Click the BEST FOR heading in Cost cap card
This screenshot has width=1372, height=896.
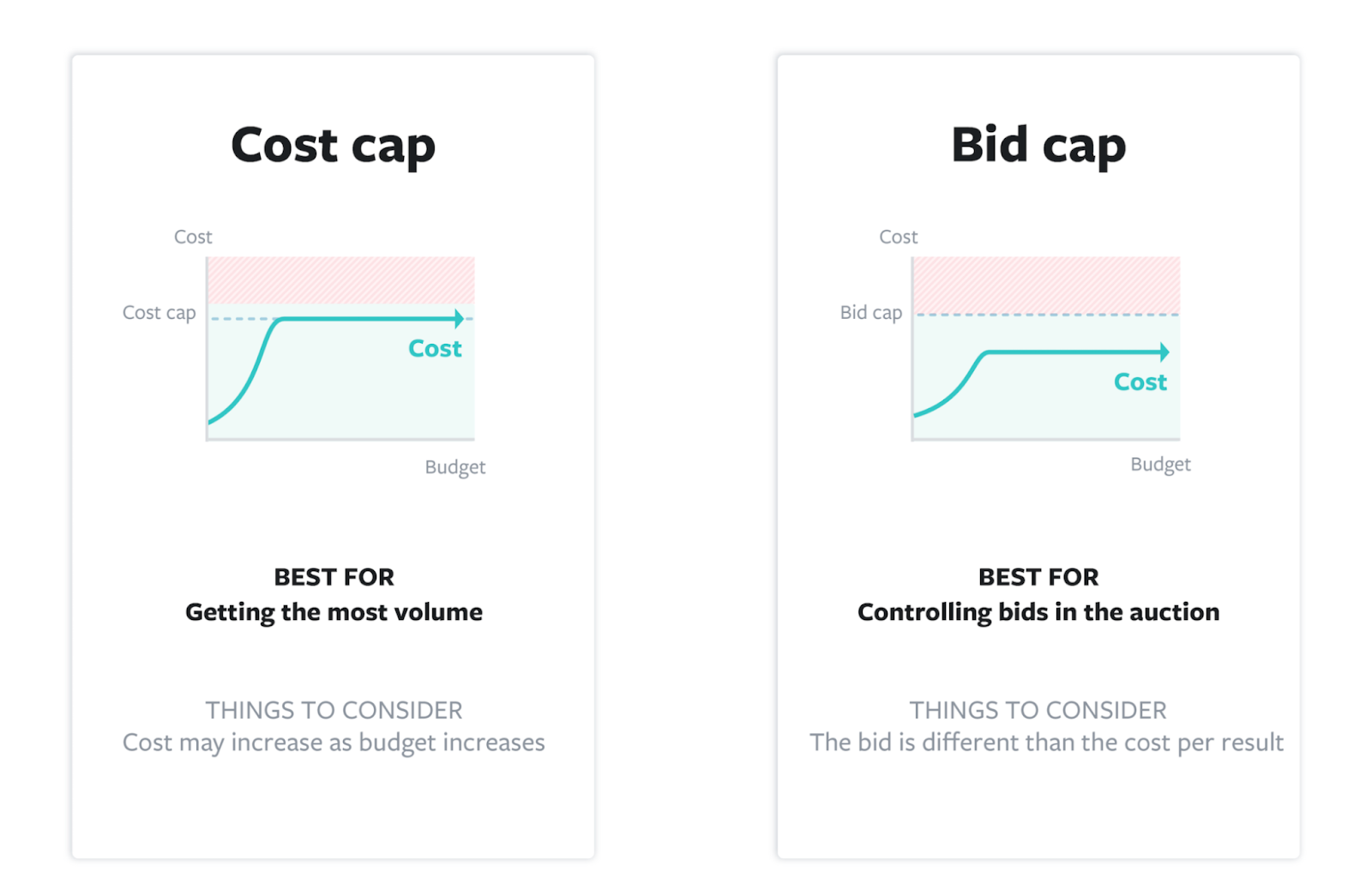pyautogui.click(x=334, y=577)
